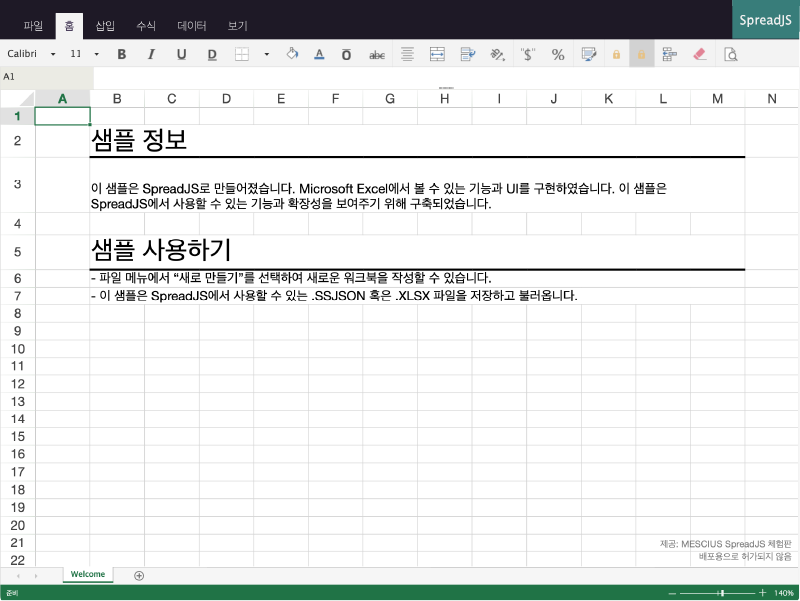
Task: Toggle italic formatting
Action: [x=151, y=54]
